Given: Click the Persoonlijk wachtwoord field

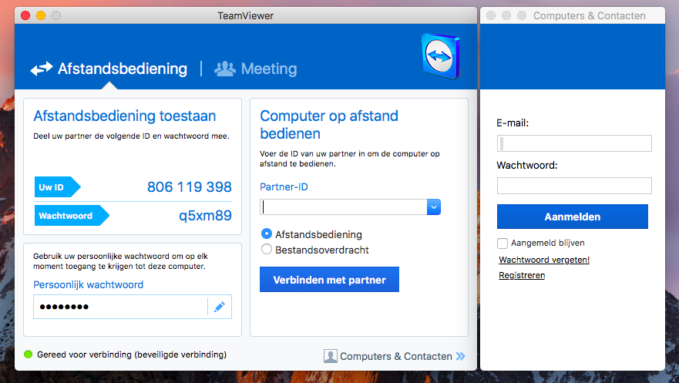Looking at the screenshot, I should click(120, 307).
